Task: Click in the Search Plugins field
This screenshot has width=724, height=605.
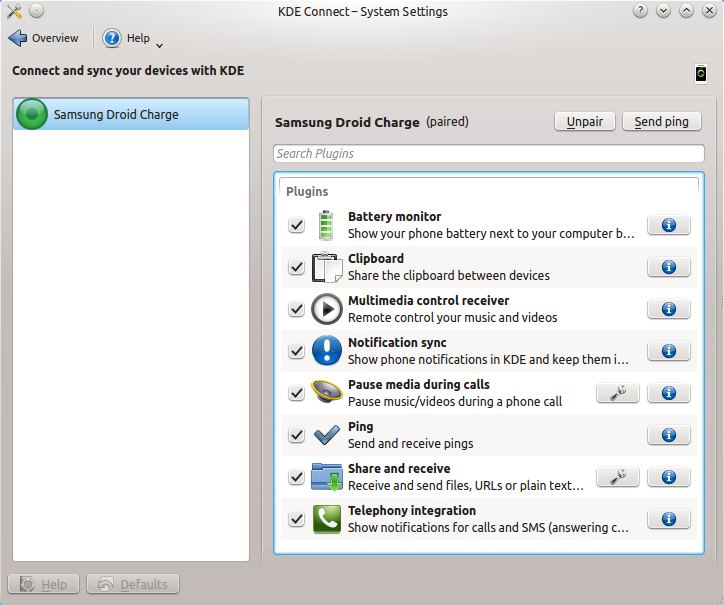Action: (489, 153)
